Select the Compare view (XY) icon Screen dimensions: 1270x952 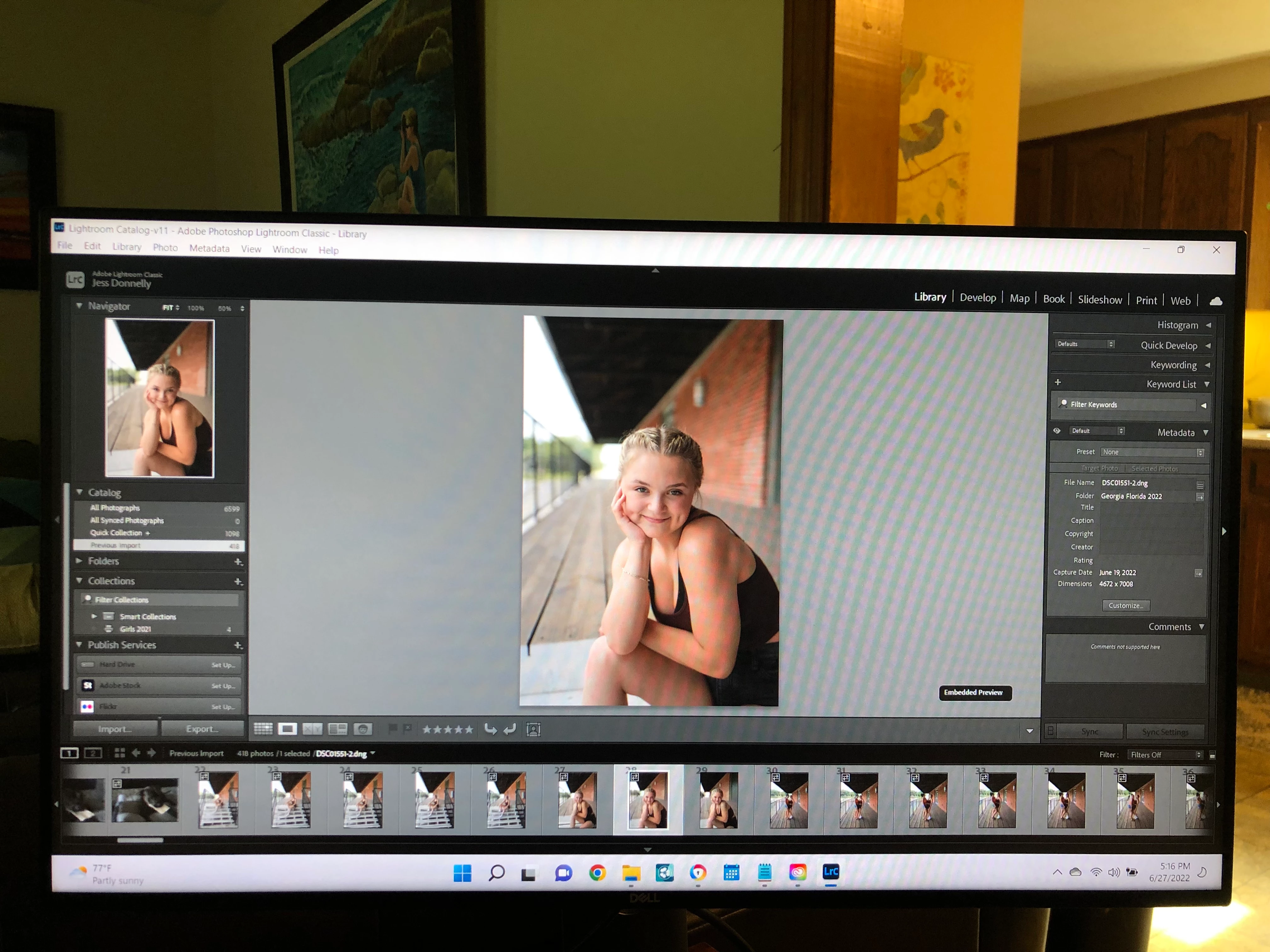pos(312,729)
